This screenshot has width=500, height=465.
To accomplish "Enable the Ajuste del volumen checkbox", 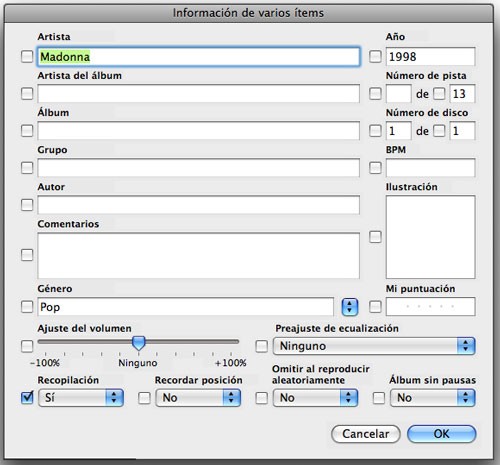I will pyautogui.click(x=27, y=346).
